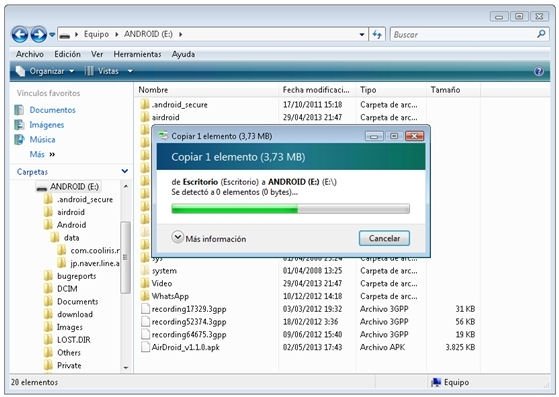Select Others folder in tree
559x397 pixels.
(x=69, y=353)
